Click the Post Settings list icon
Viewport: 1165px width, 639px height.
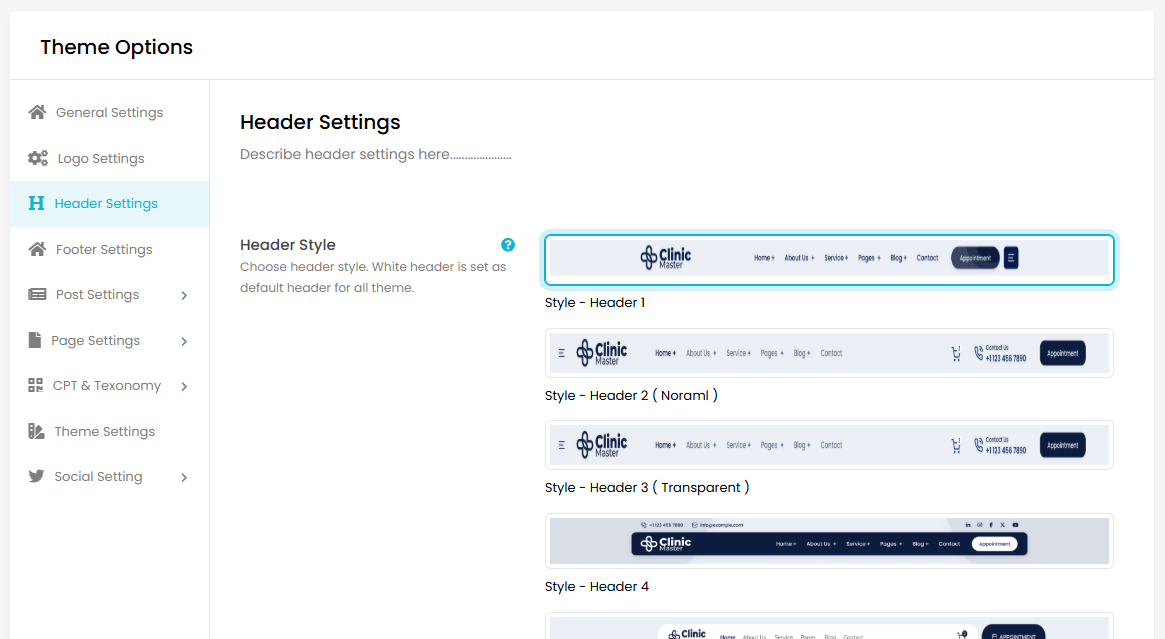[x=37, y=294]
